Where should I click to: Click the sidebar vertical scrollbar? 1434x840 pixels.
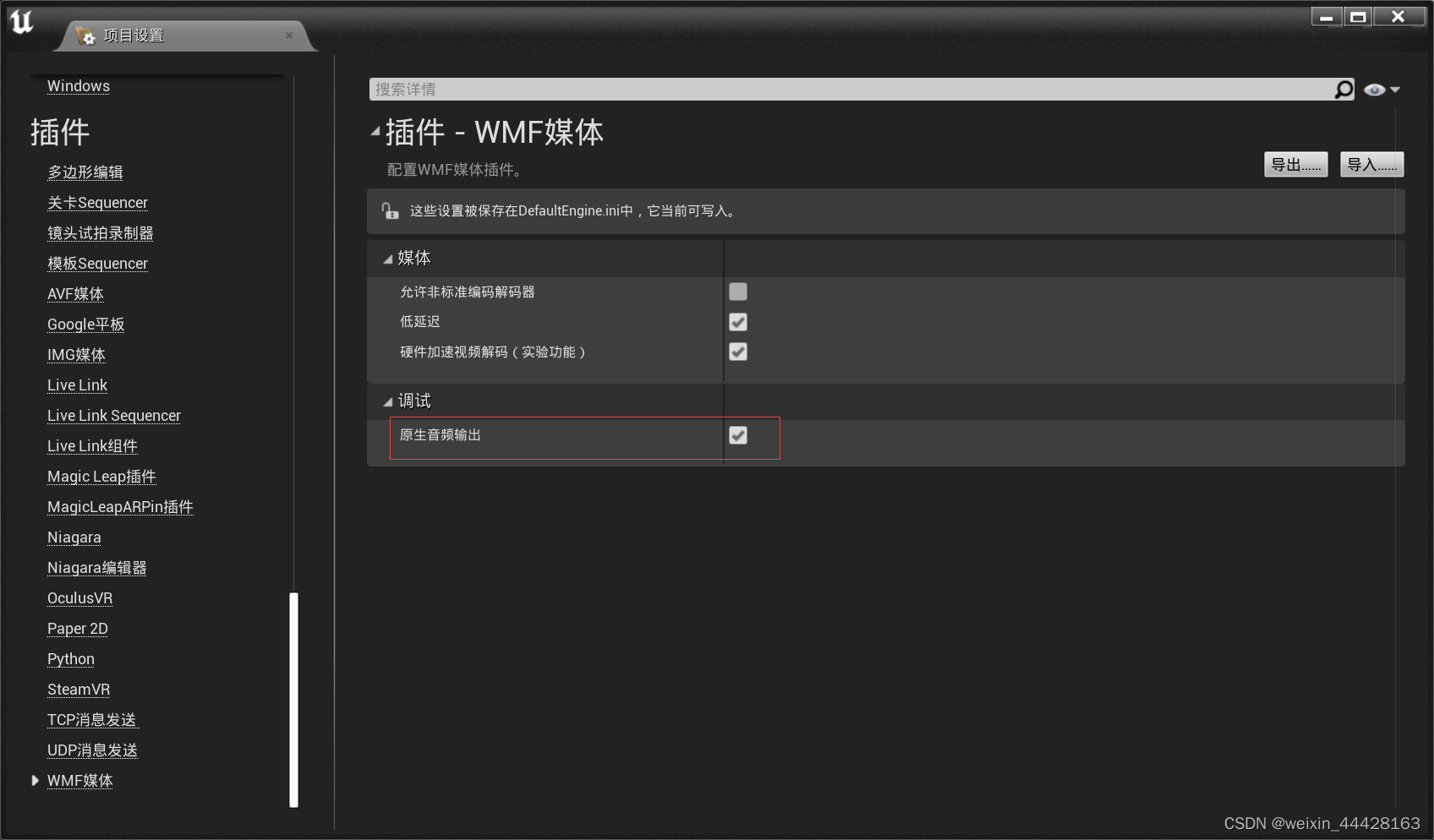pos(294,700)
